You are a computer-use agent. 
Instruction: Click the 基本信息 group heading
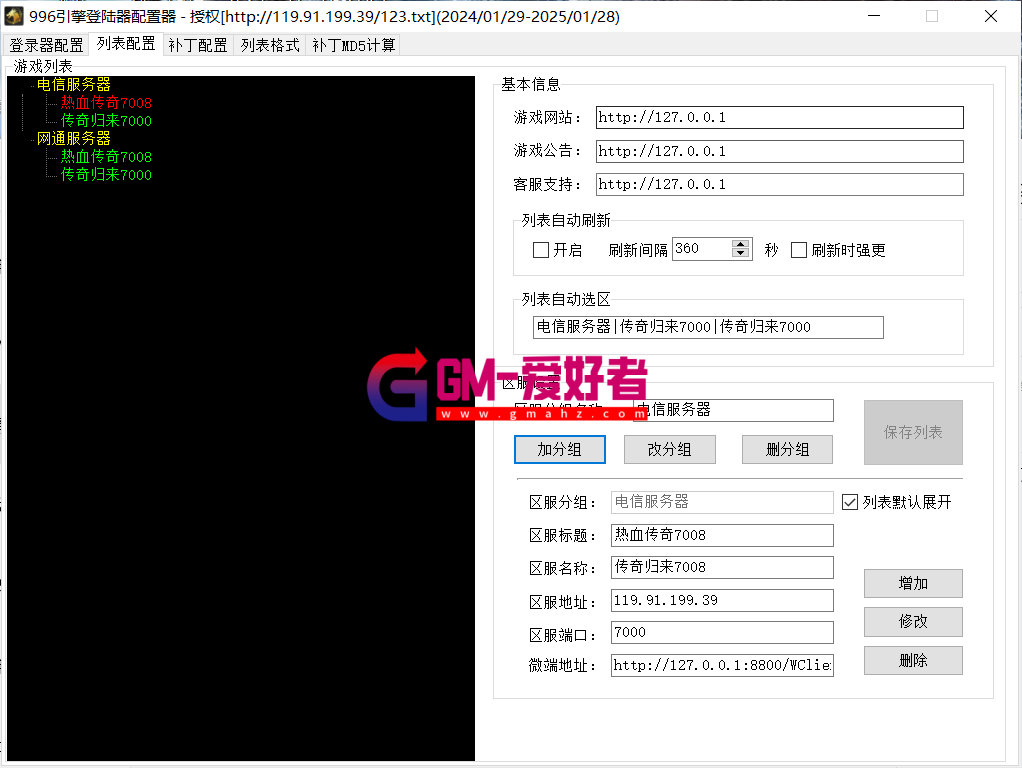[x=531, y=85]
